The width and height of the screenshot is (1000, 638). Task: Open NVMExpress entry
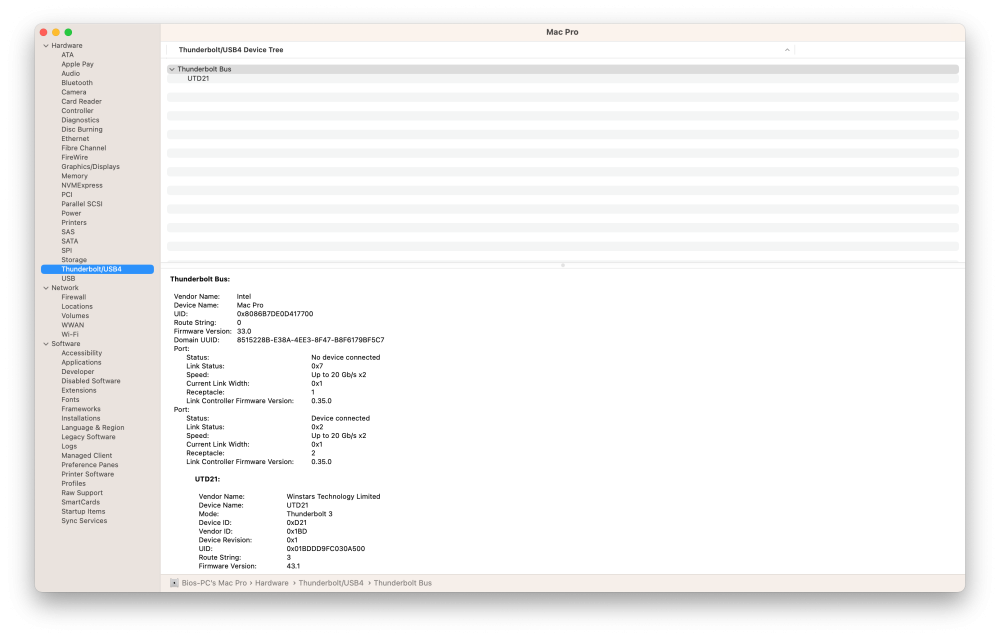click(x=82, y=186)
